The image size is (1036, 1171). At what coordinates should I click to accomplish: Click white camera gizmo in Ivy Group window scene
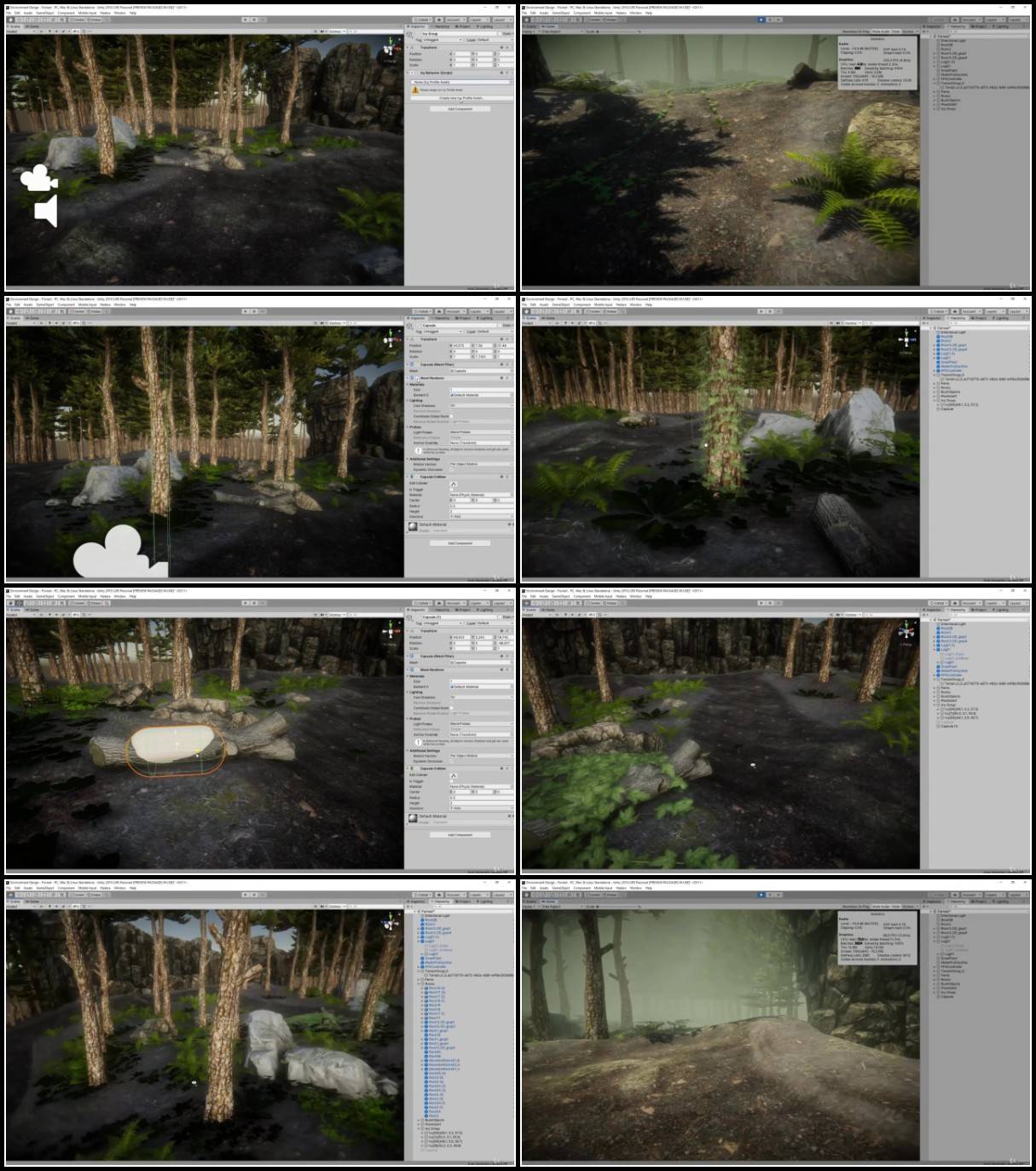[x=38, y=178]
